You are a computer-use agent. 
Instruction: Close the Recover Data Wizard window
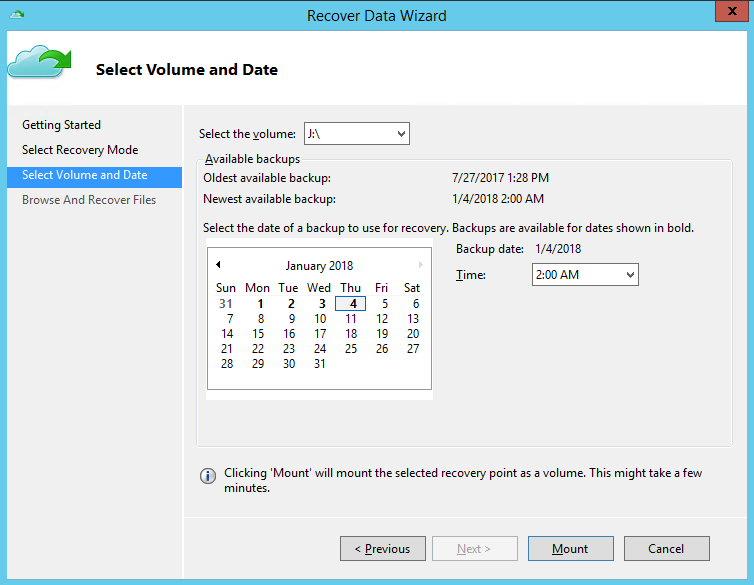[x=732, y=11]
